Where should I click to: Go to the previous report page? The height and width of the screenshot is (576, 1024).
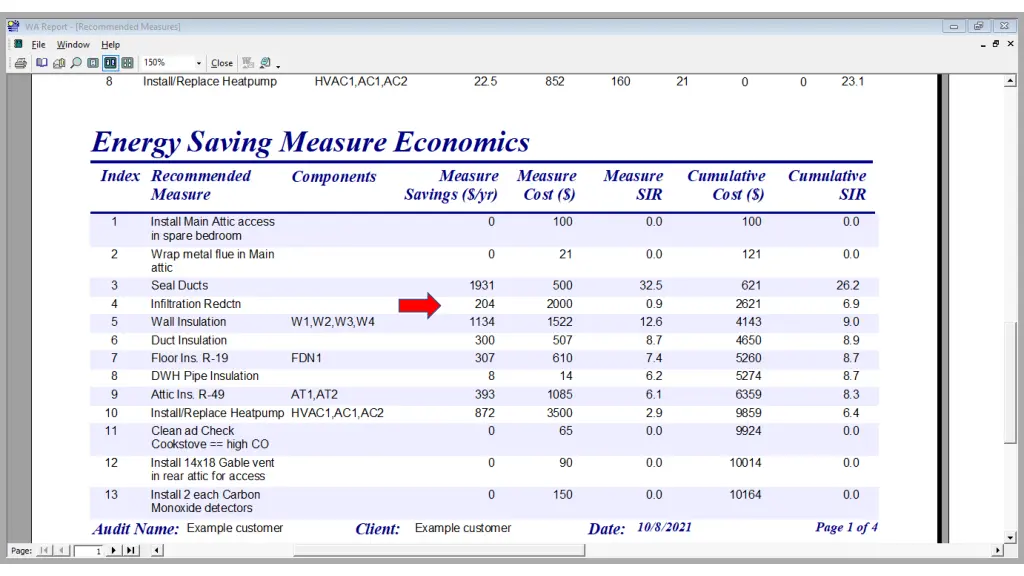[61, 551]
